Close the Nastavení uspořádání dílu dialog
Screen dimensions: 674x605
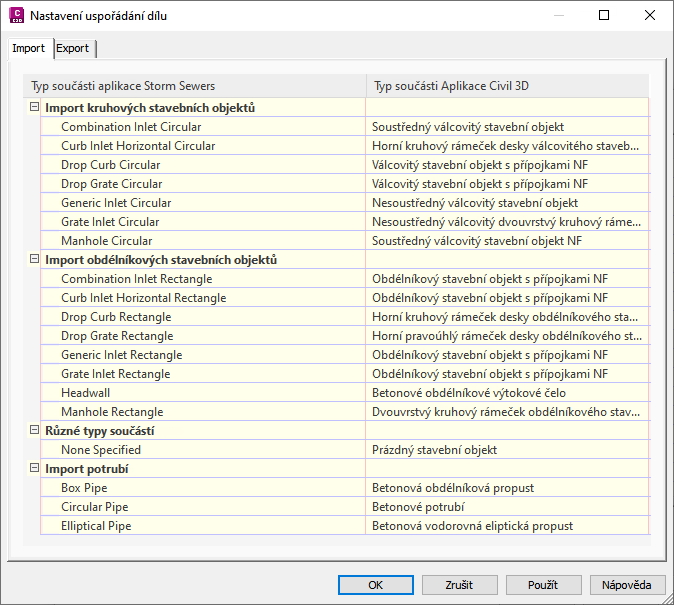click(650, 15)
